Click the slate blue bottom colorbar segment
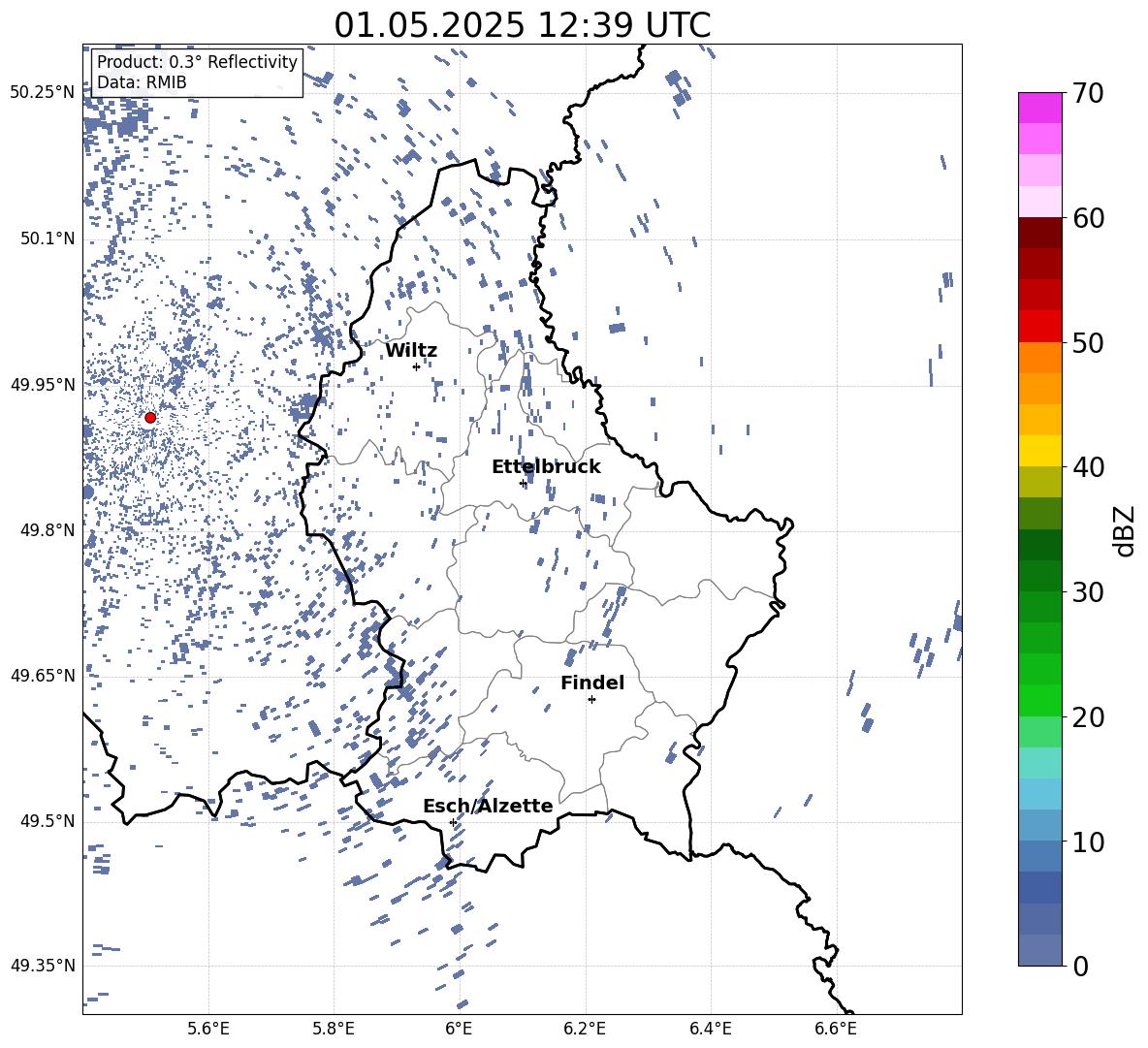 pos(1039,951)
